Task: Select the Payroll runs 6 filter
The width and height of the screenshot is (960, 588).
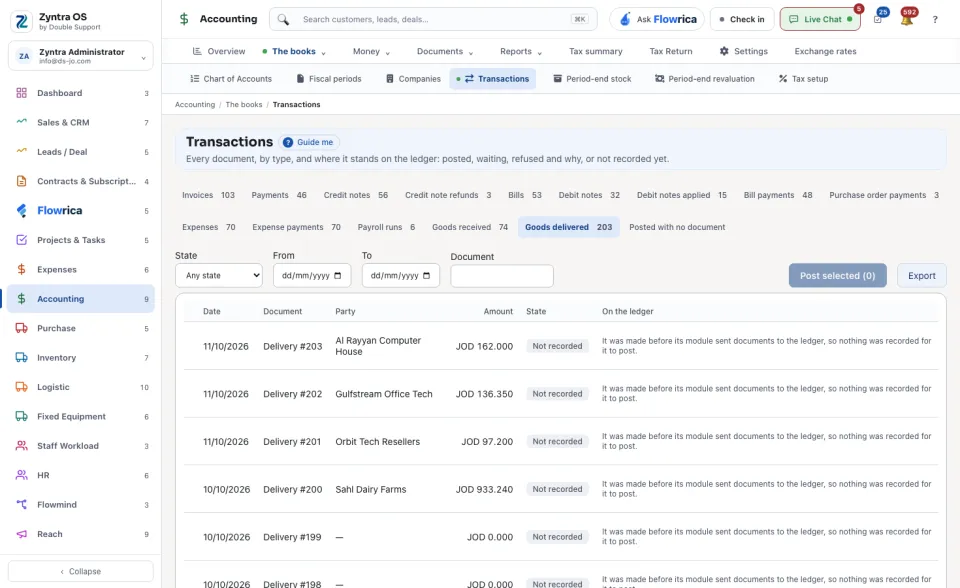Action: (x=386, y=227)
